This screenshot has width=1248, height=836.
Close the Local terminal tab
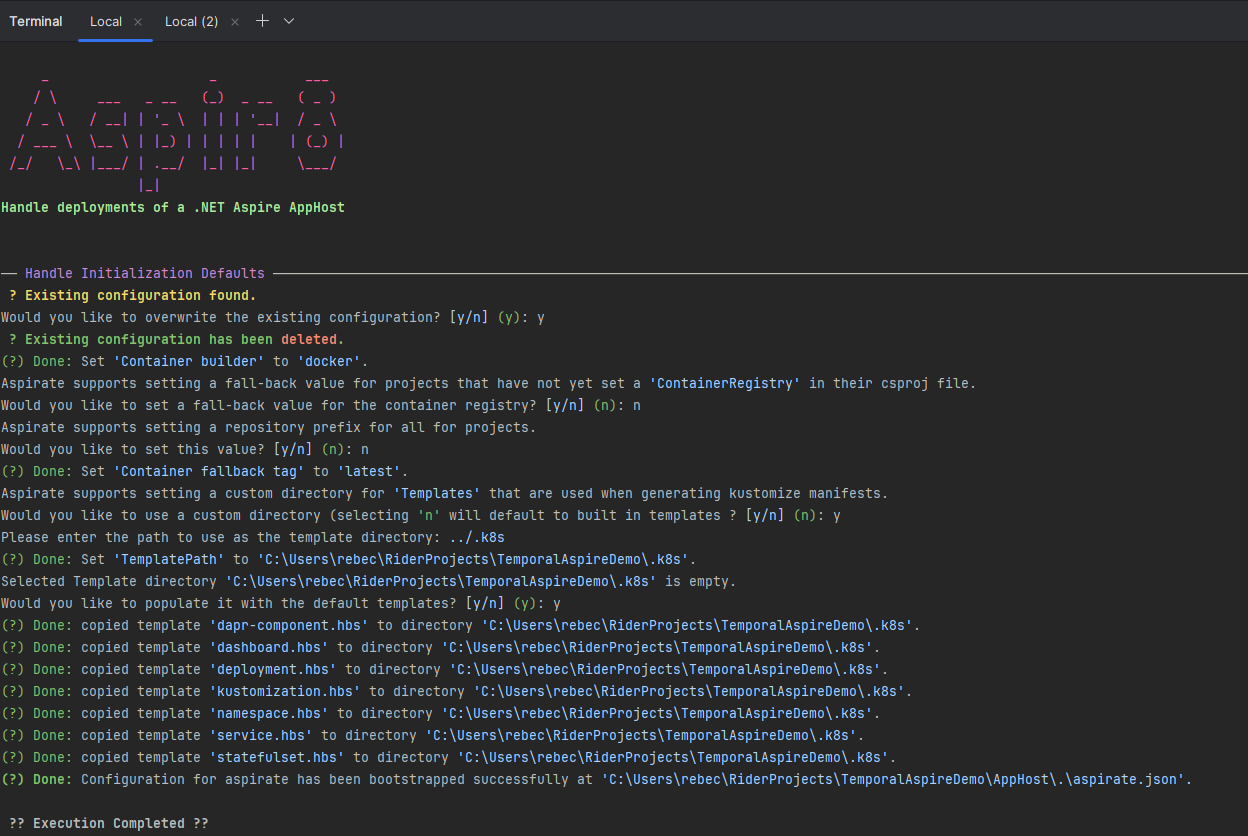(x=138, y=22)
